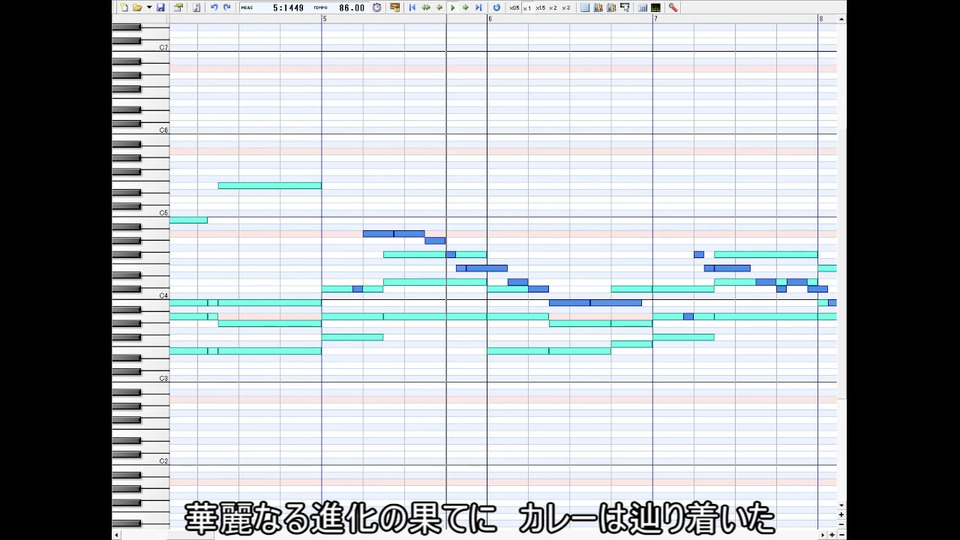Set playback speed to x3

566,8
